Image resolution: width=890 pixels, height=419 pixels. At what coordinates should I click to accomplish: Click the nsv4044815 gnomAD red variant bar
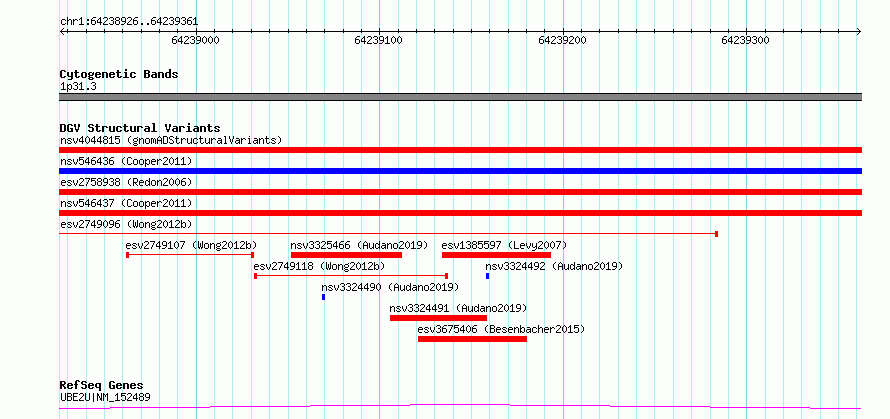click(x=460, y=150)
